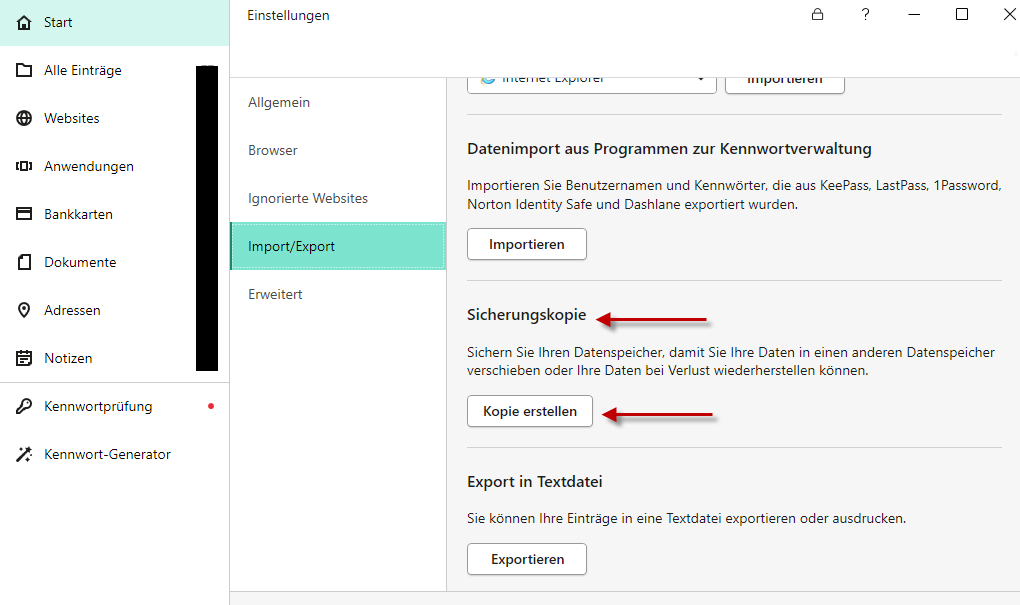This screenshot has height=605, width=1020.
Task: Click the Kopie erstellen button
Action: (530, 411)
